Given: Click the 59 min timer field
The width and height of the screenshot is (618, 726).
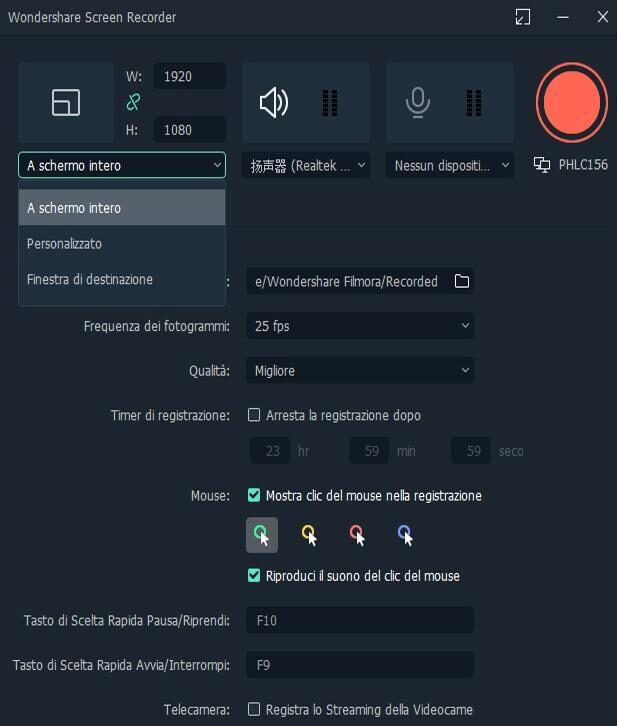Looking at the screenshot, I should coord(369,451).
